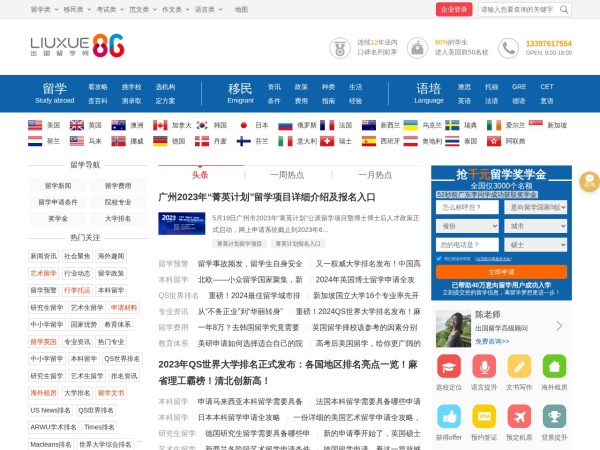Open the 海外租房 house icon
Viewport: 600px width, 450px height.
point(553,367)
